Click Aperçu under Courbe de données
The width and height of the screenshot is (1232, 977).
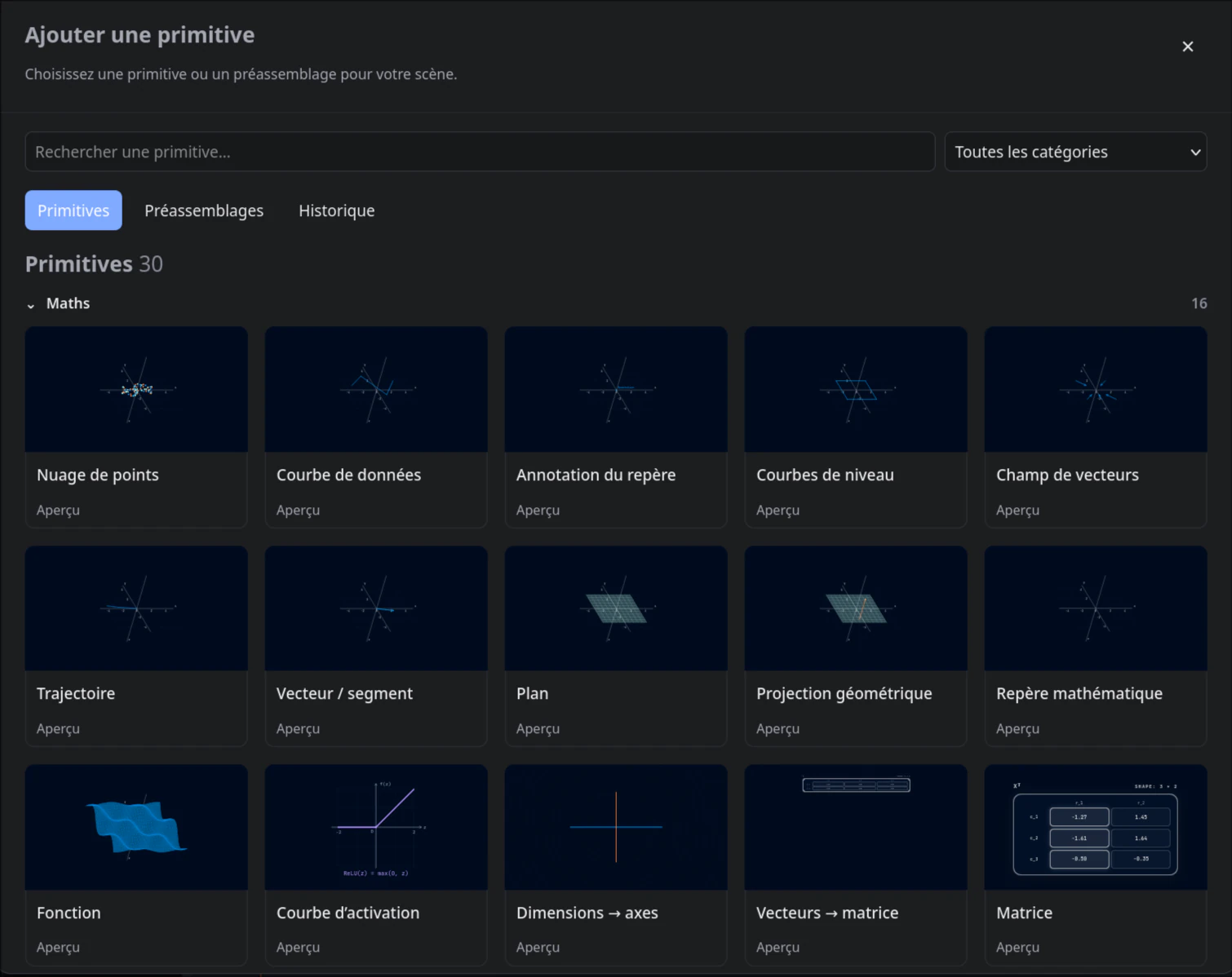298,510
